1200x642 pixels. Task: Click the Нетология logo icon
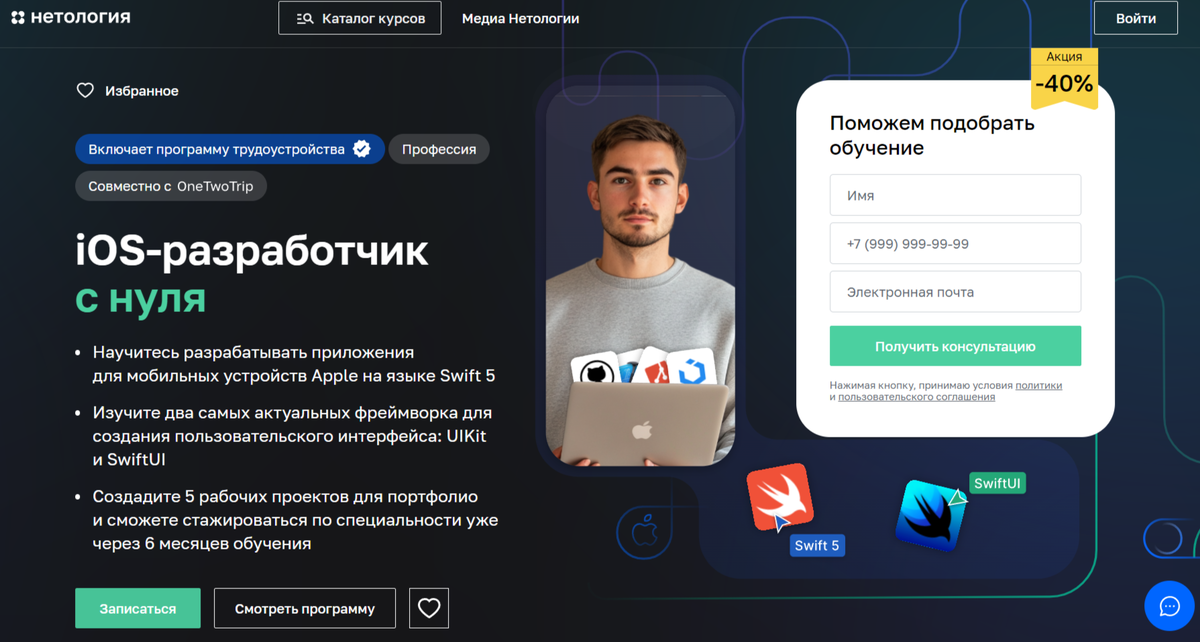click(18, 18)
